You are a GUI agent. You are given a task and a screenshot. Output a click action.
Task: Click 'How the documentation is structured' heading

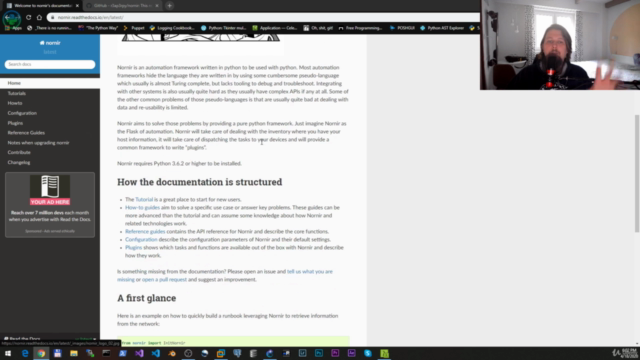[x=200, y=182]
